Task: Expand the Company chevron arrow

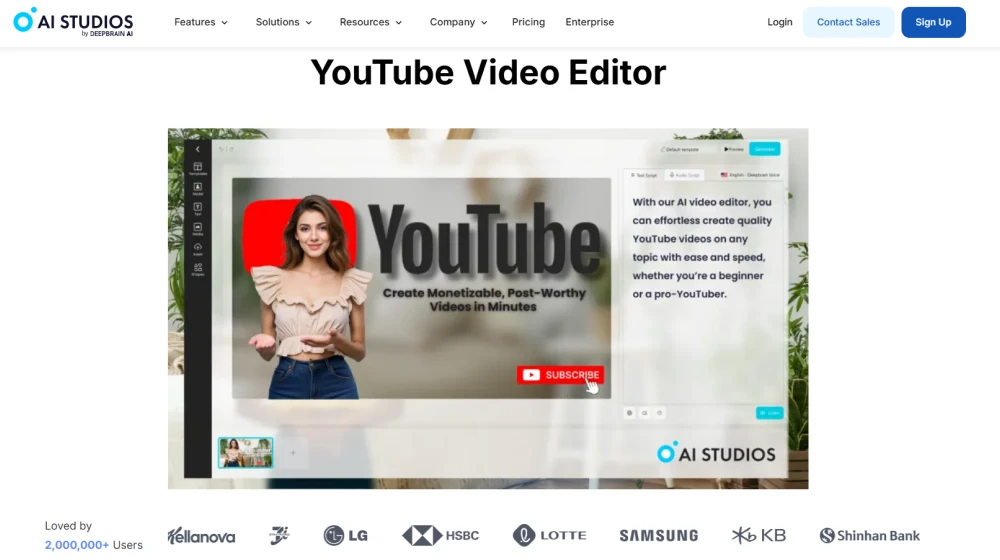Action: [x=484, y=22]
